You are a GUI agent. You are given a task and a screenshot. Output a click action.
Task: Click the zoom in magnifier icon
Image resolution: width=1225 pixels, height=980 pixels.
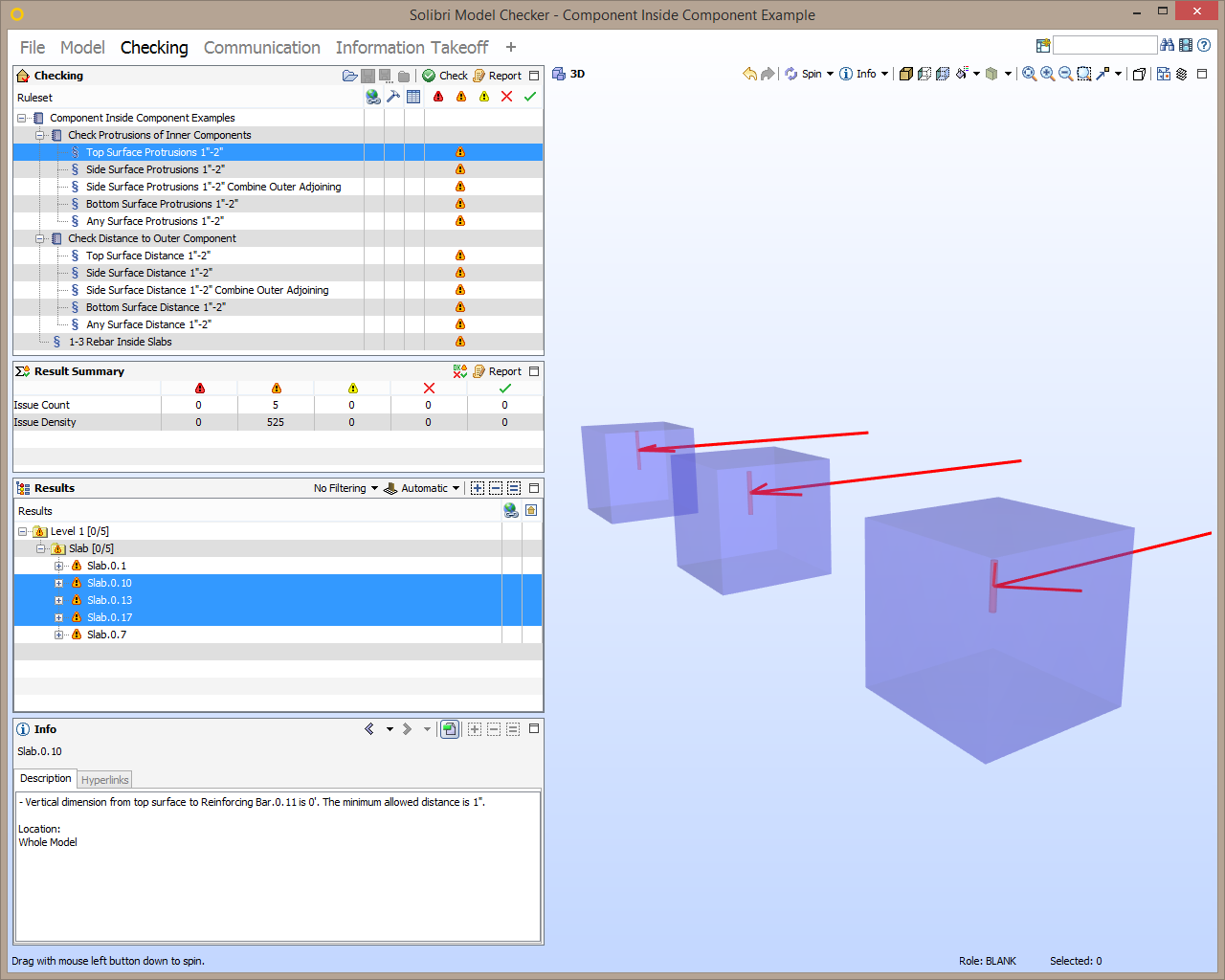[x=1047, y=74]
